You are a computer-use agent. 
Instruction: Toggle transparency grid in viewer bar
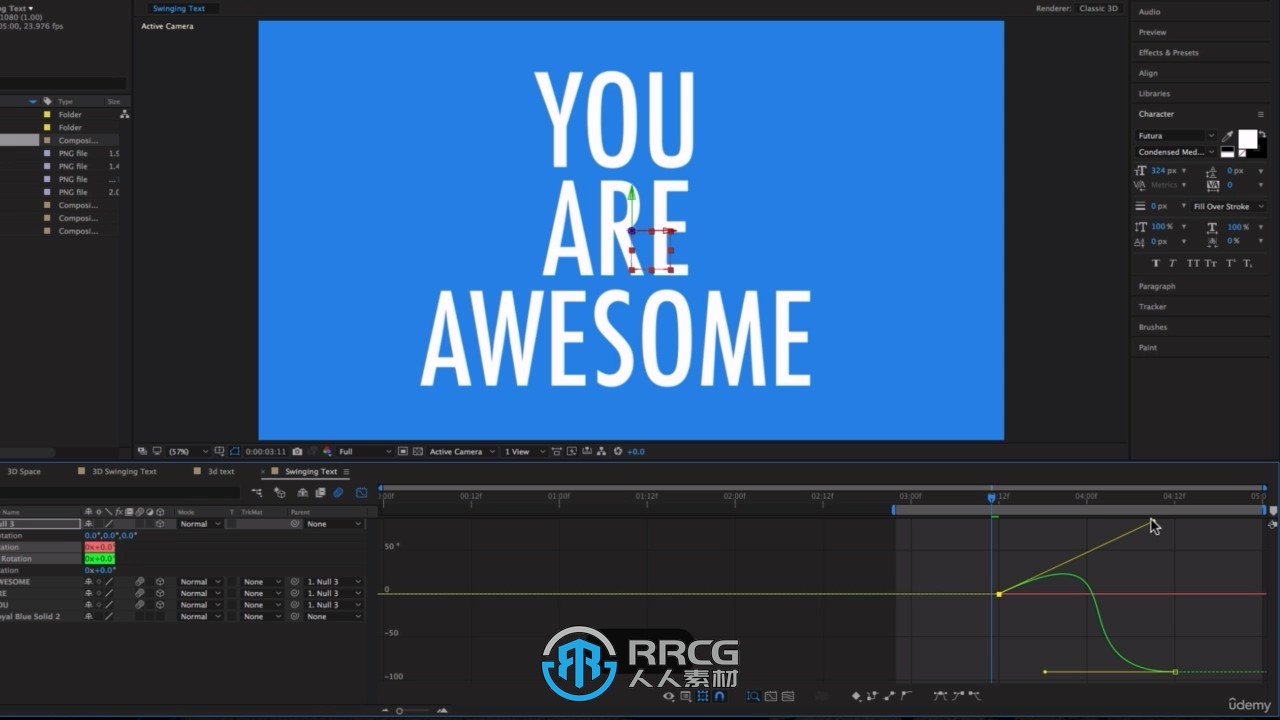(x=418, y=452)
